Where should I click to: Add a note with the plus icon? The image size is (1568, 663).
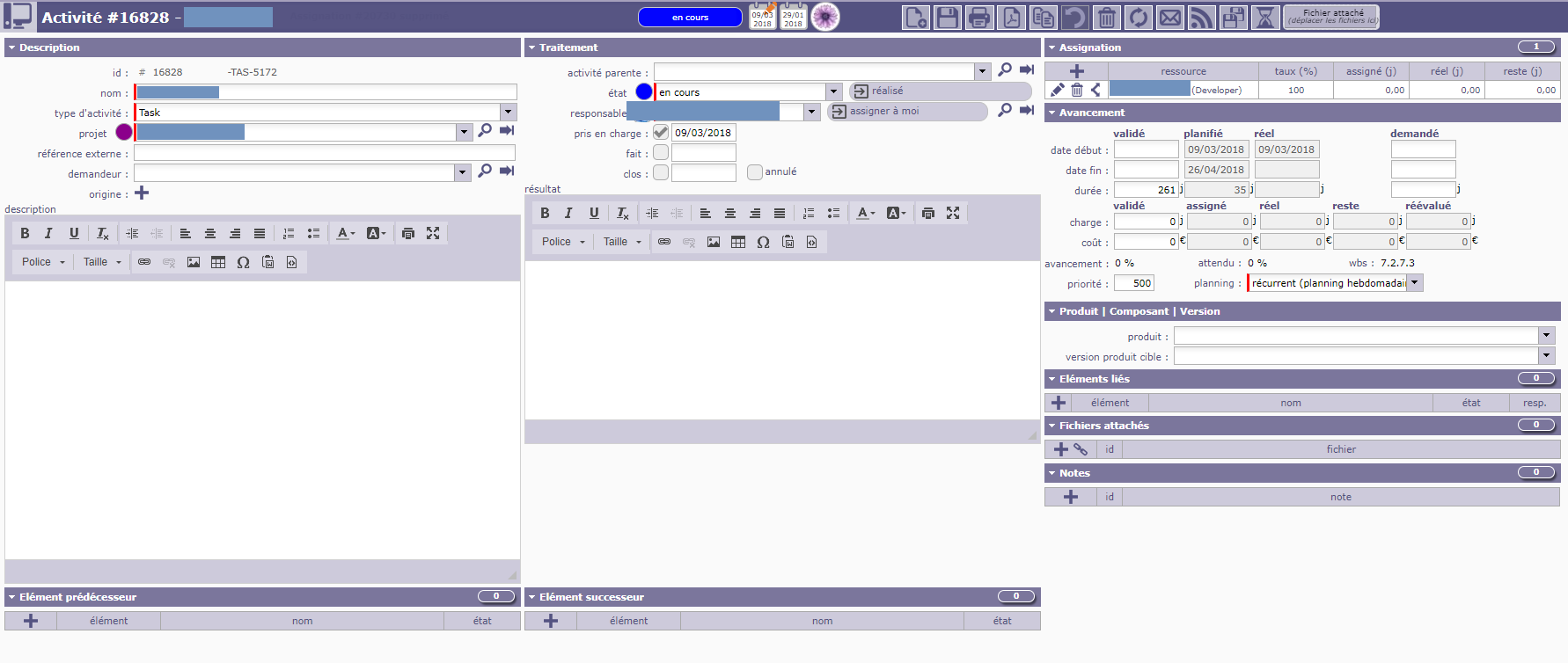(x=1071, y=497)
